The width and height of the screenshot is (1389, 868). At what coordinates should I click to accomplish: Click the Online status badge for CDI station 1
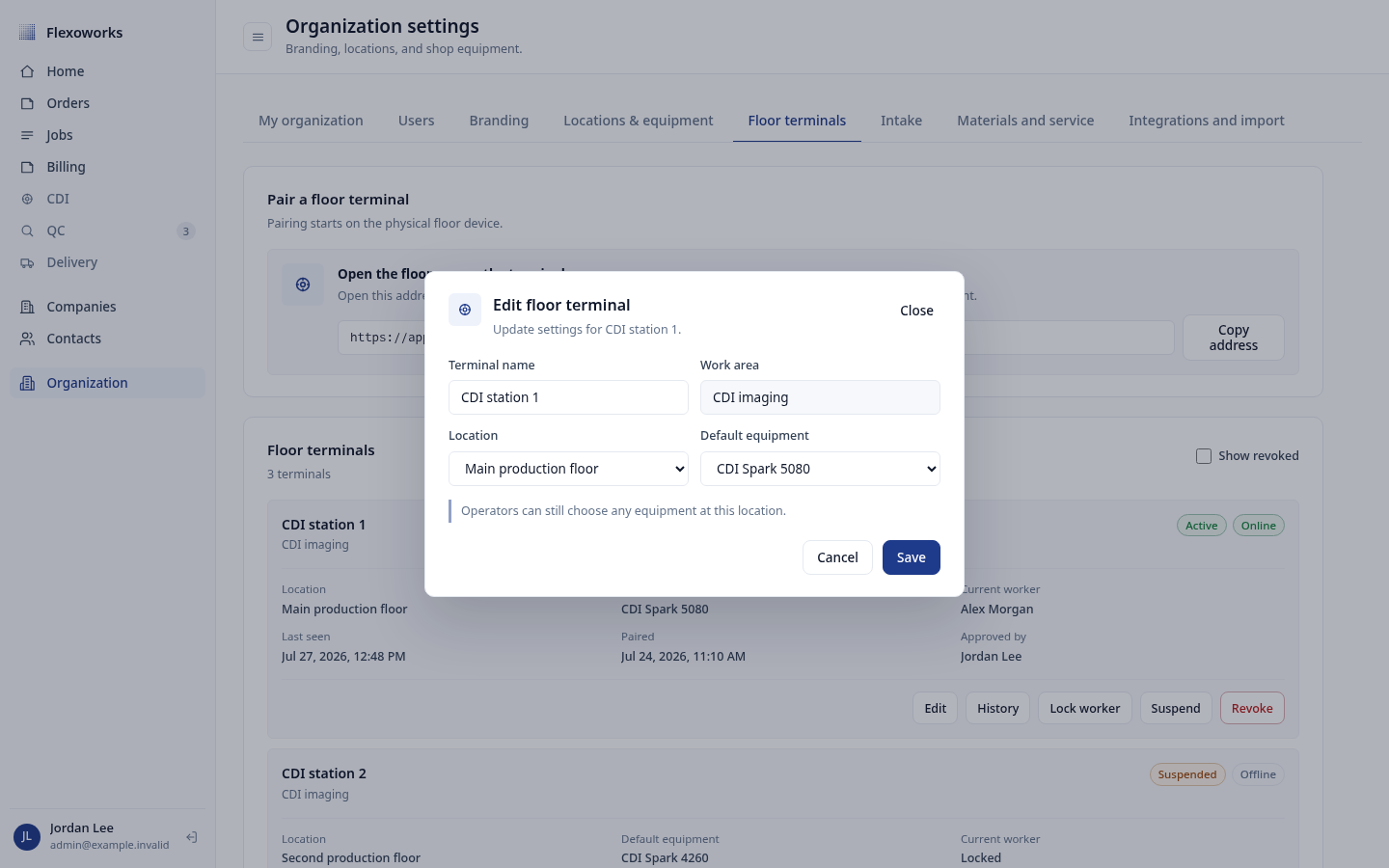tap(1259, 526)
